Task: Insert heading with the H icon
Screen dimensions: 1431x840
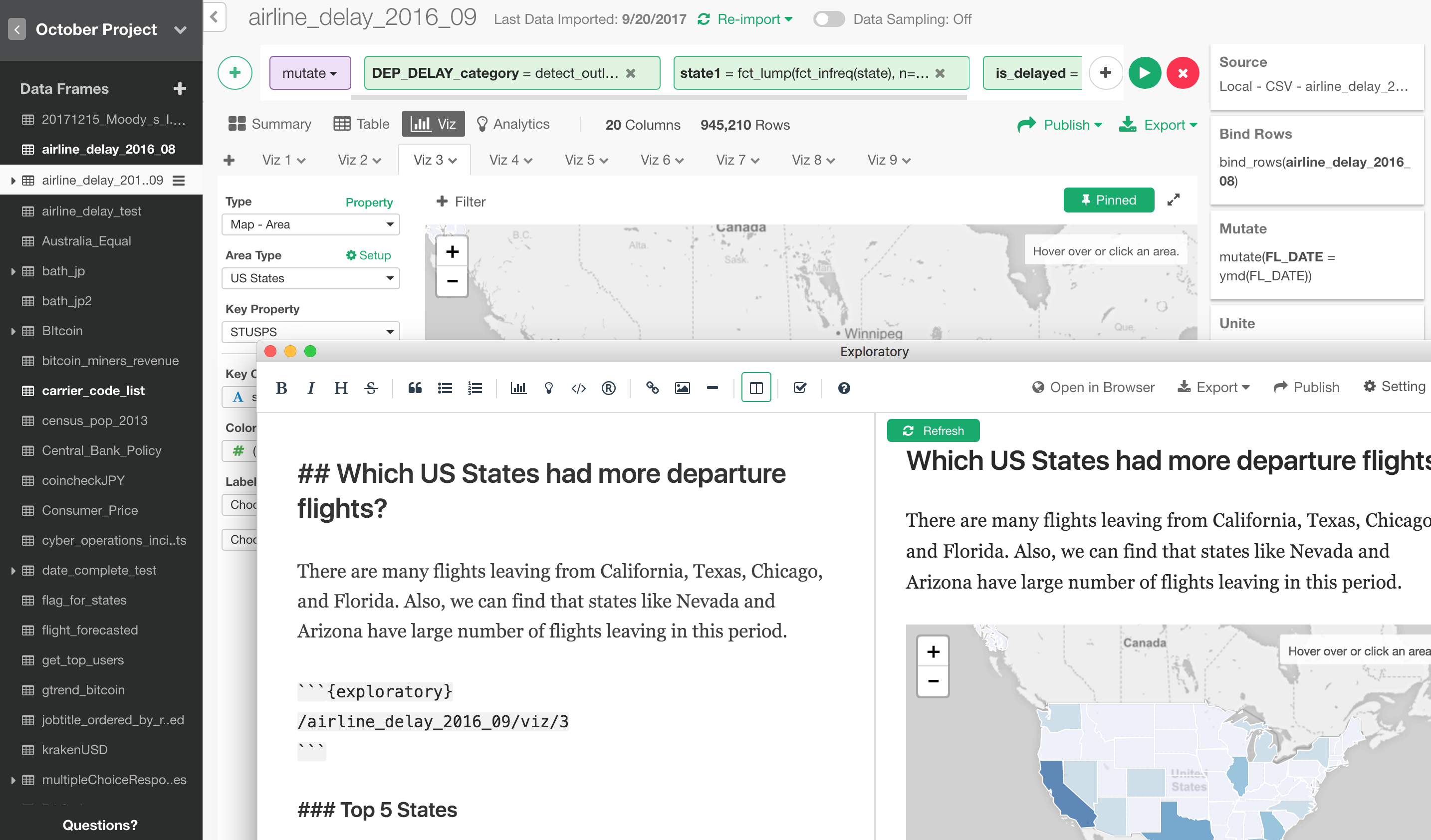Action: tap(341, 388)
